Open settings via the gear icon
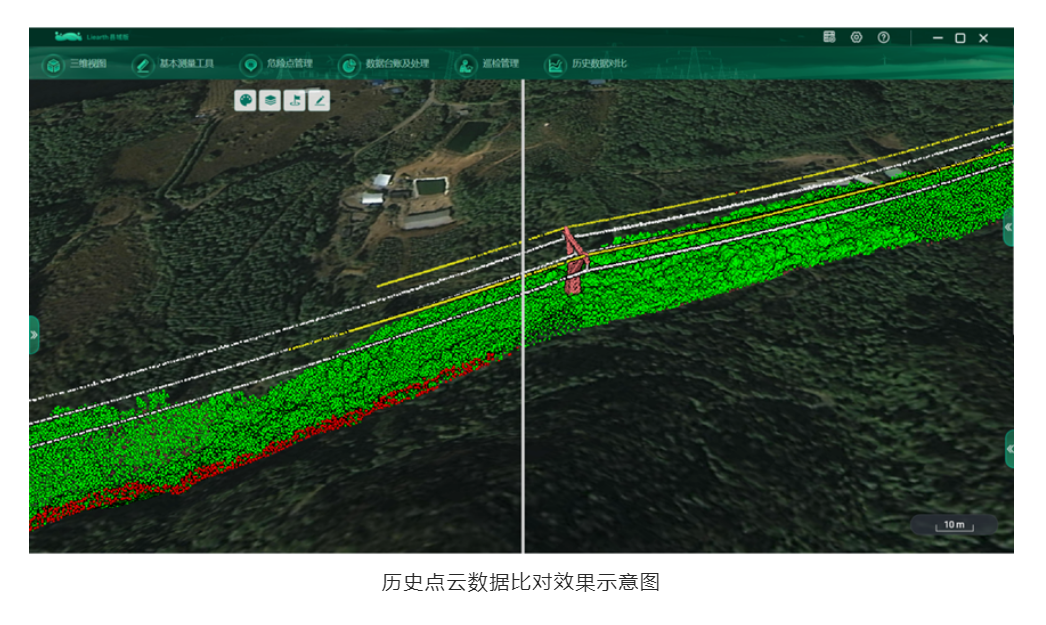This screenshot has width=1046, height=625. click(856, 37)
